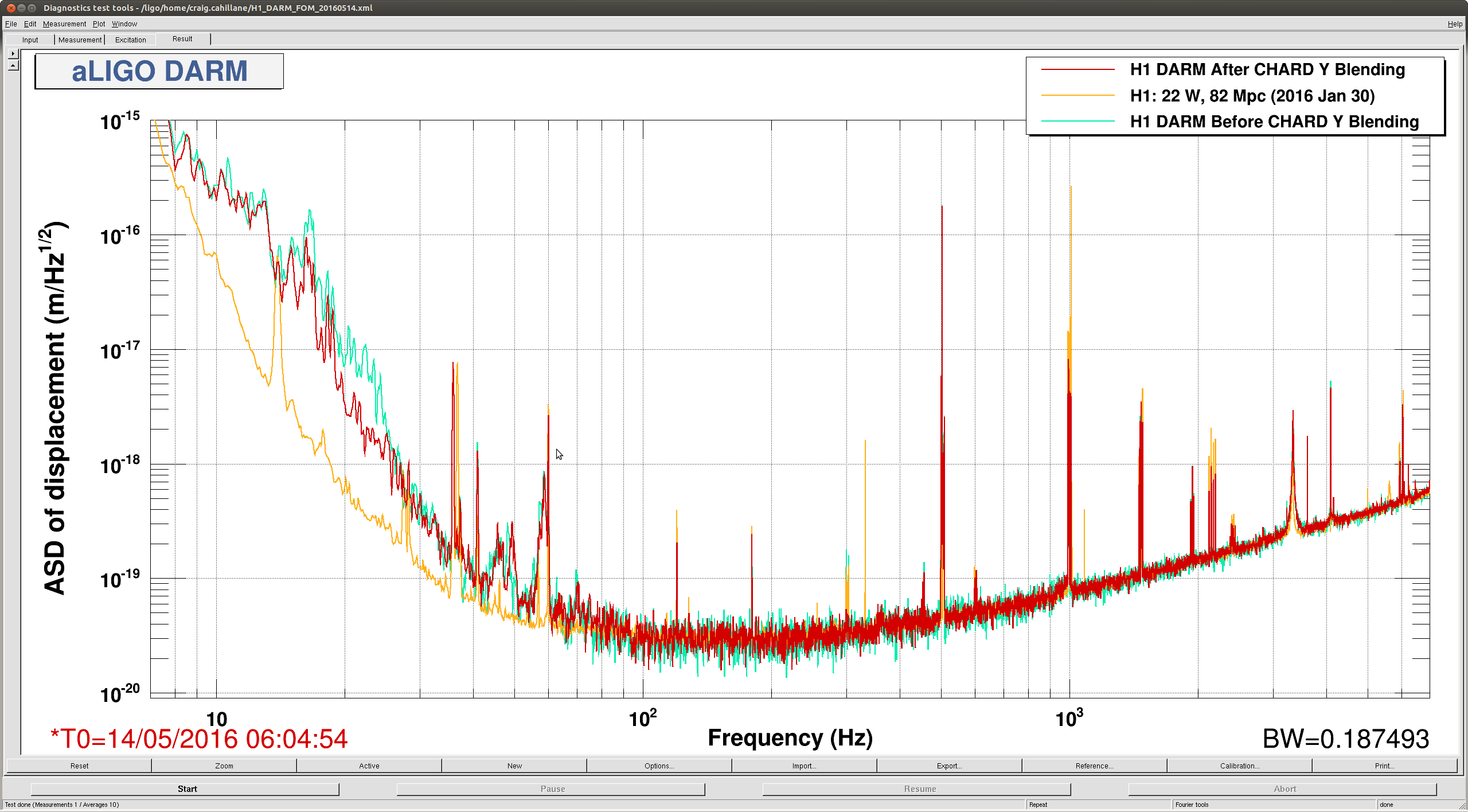Click the small up arrow panel toggle

[x=13, y=65]
